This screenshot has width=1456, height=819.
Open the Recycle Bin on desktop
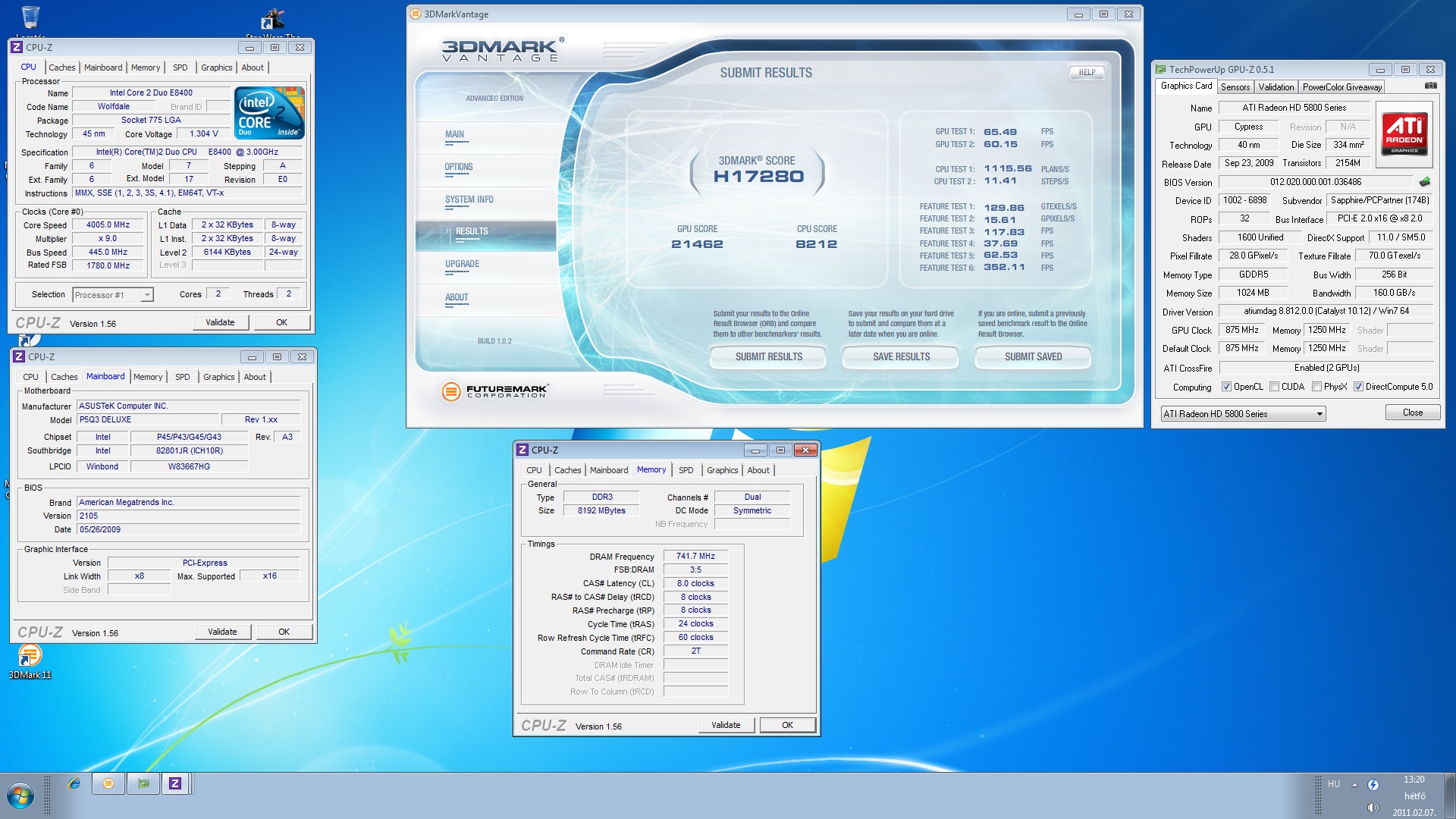point(30,18)
